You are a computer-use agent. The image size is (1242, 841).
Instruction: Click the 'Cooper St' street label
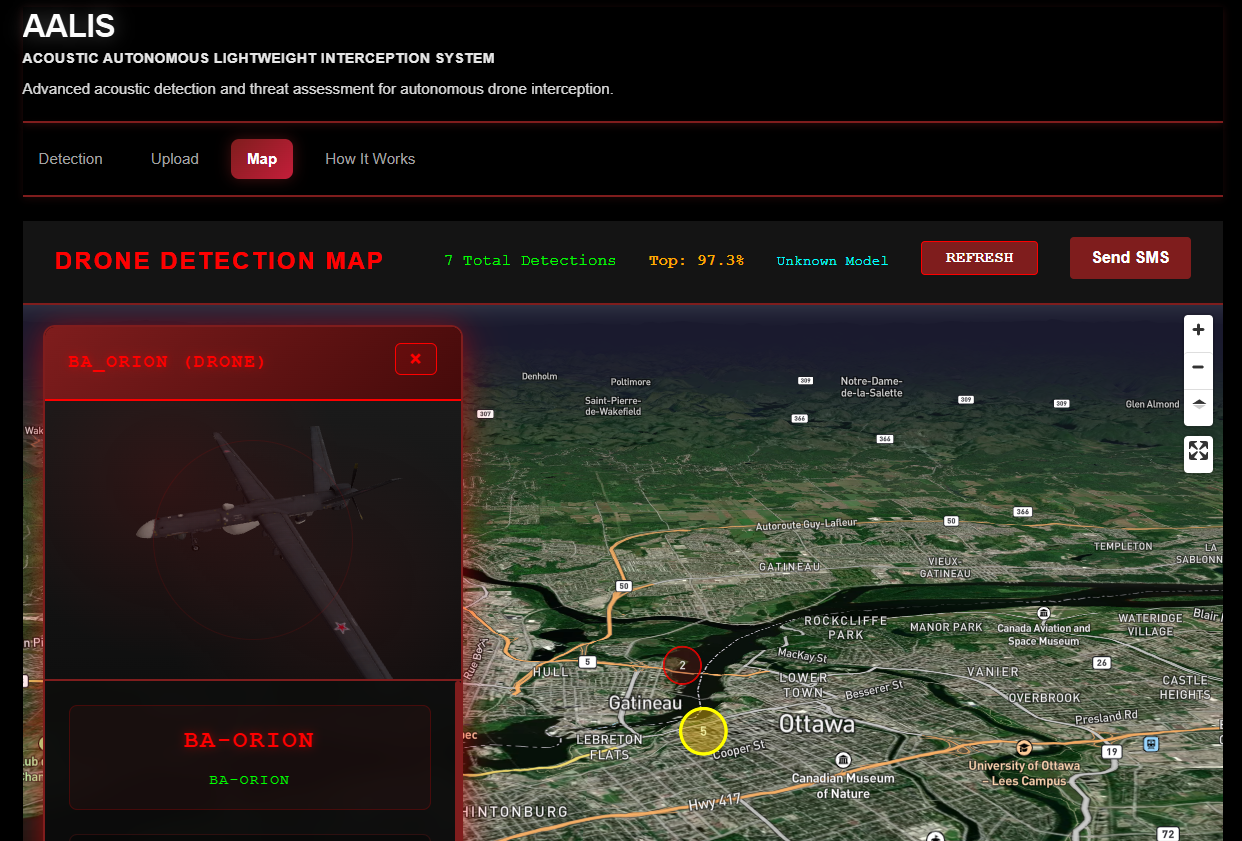(739, 749)
